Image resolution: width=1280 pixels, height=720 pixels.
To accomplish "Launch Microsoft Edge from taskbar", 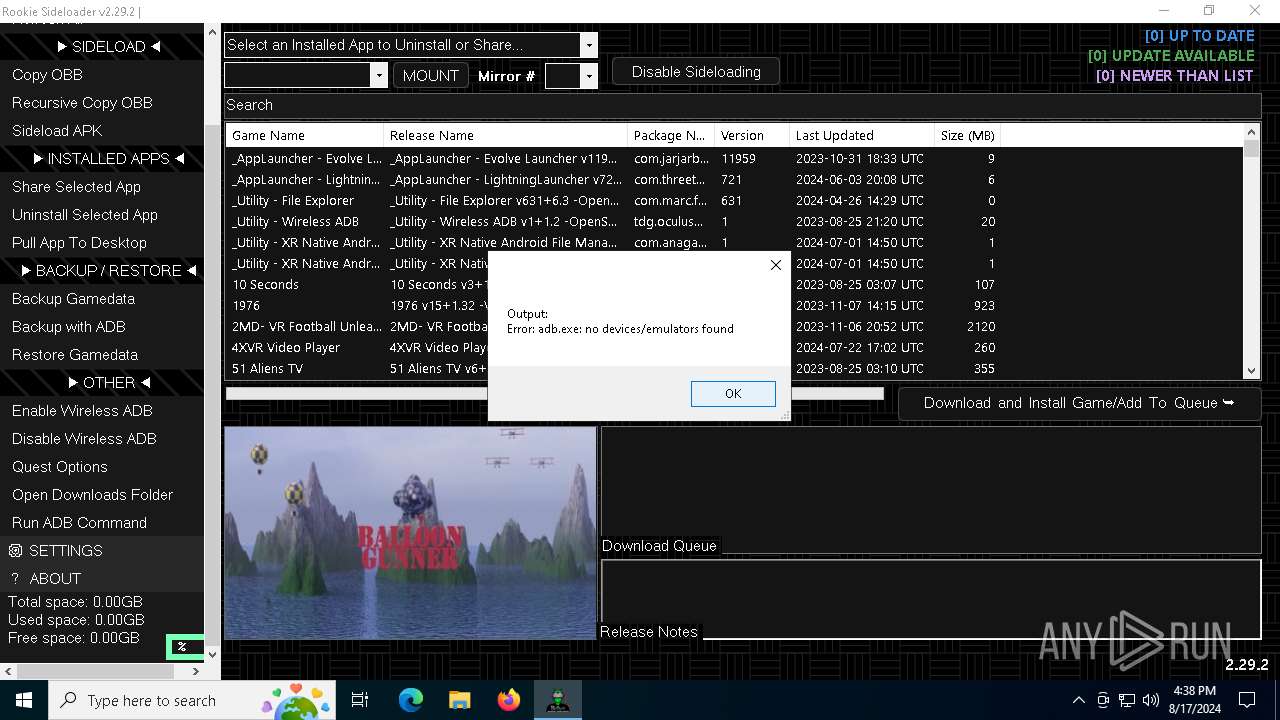I will click(410, 700).
